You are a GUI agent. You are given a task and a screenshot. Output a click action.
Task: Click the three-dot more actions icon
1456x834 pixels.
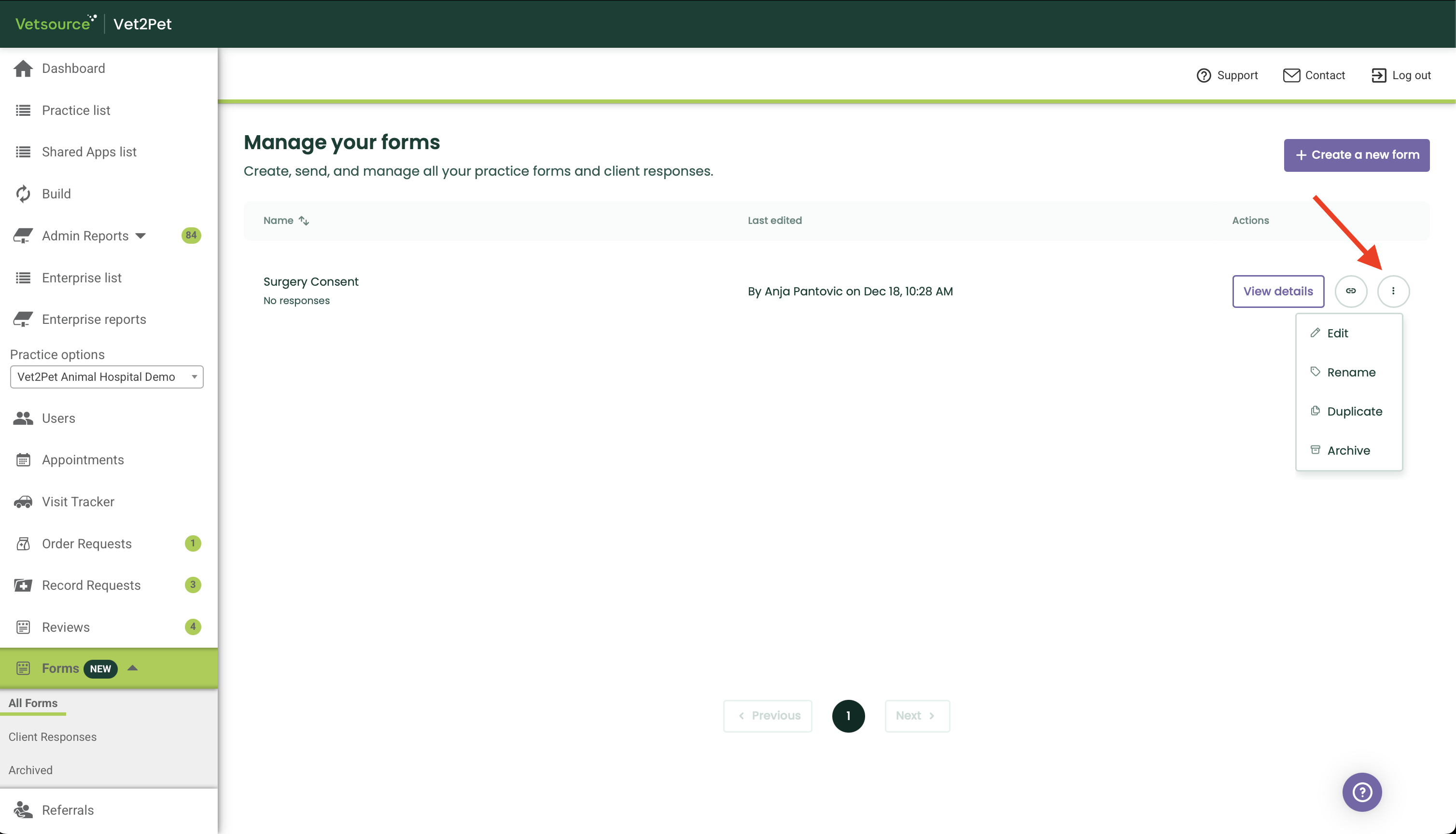coord(1393,291)
